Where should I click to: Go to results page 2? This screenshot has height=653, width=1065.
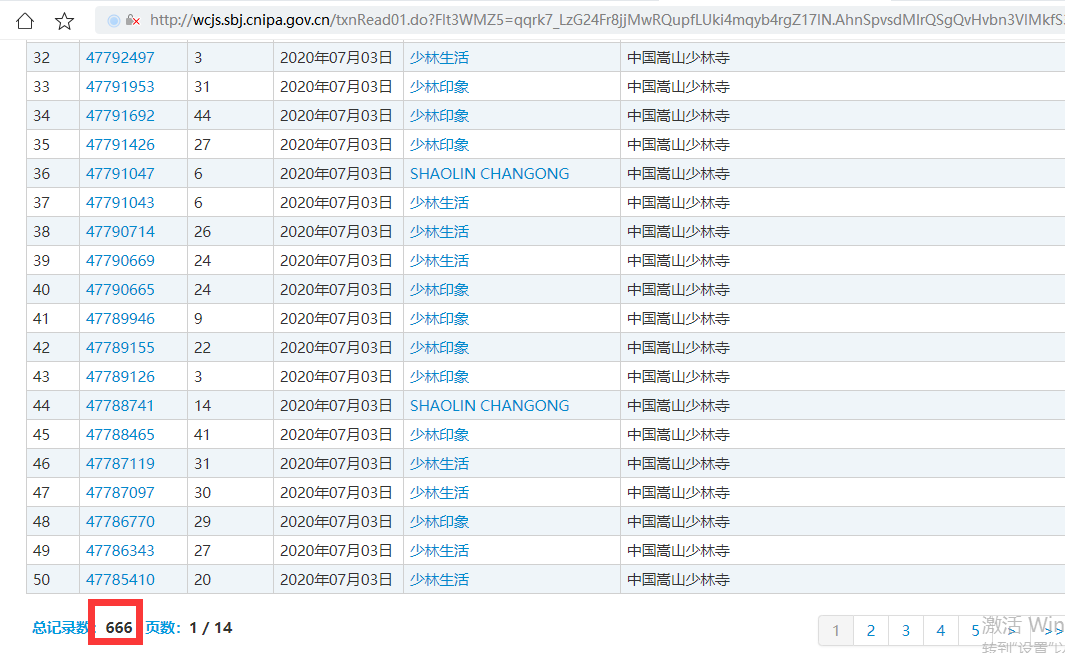coord(871,630)
